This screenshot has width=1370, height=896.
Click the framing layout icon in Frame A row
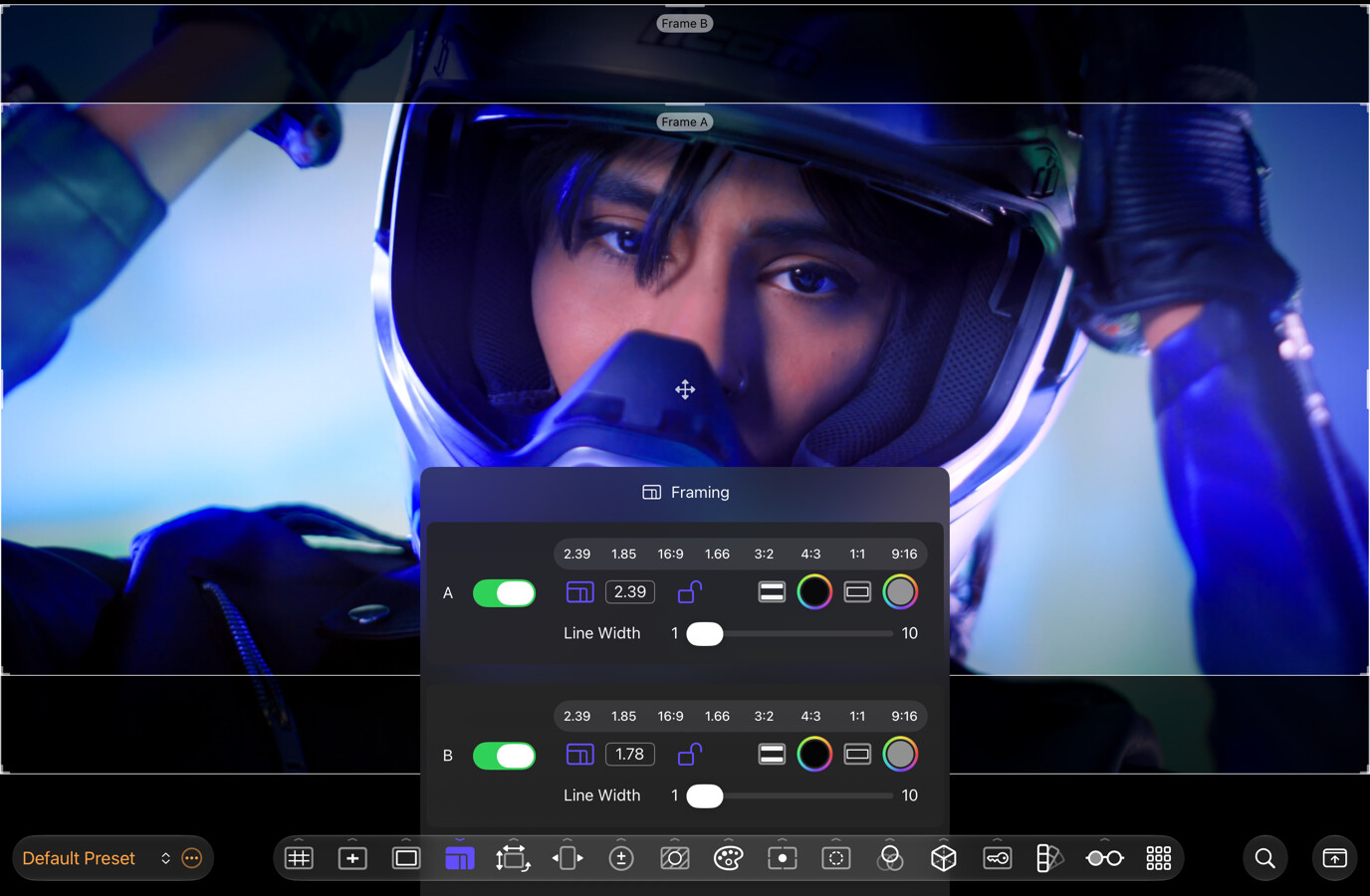[579, 592]
